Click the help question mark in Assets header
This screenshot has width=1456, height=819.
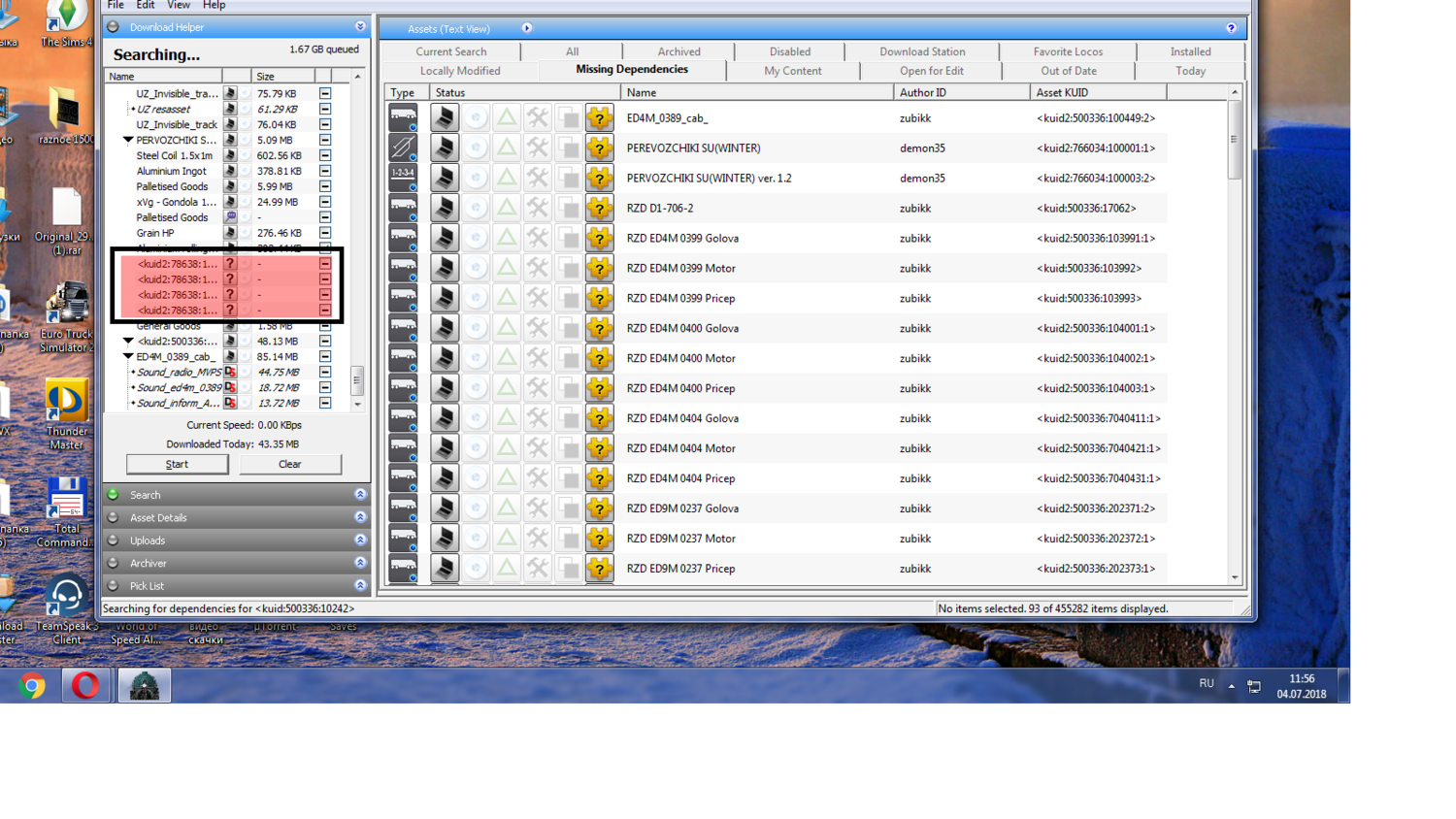(1231, 28)
